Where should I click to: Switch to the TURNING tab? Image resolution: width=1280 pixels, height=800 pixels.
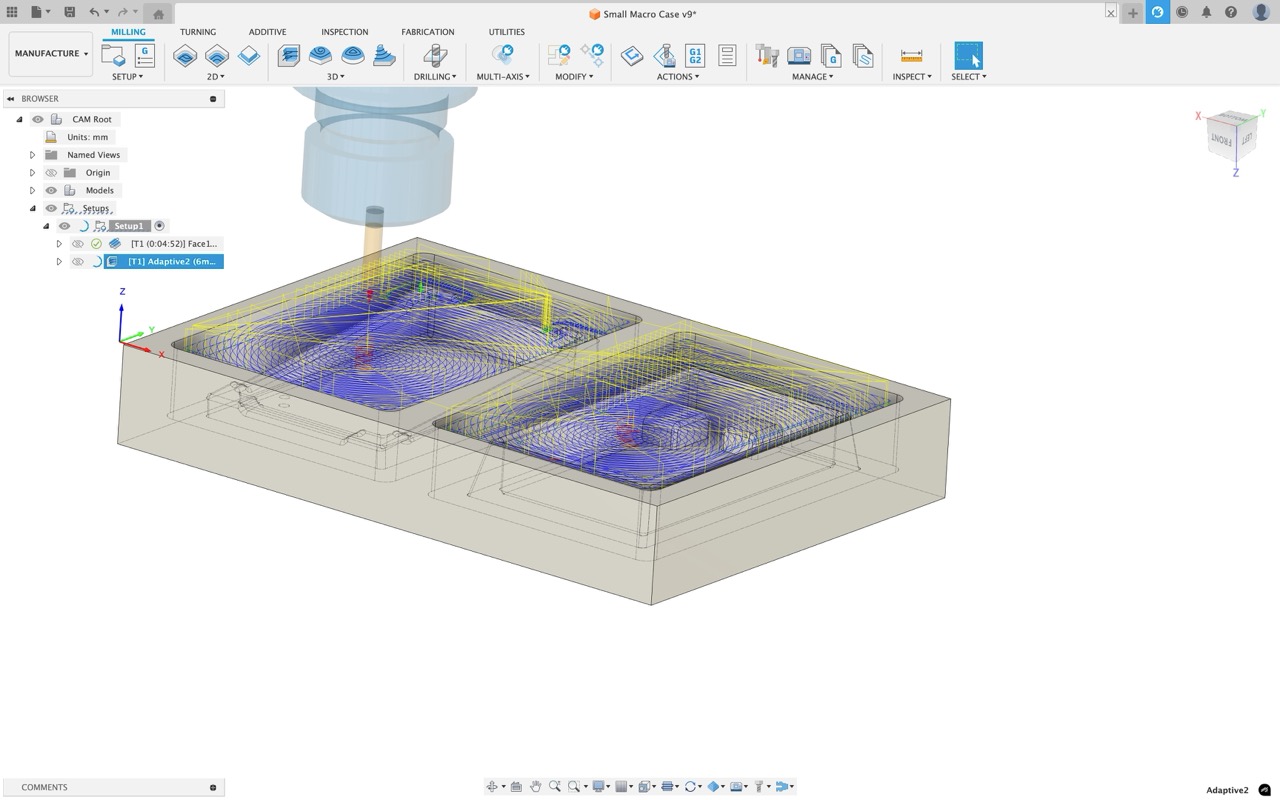click(x=198, y=32)
